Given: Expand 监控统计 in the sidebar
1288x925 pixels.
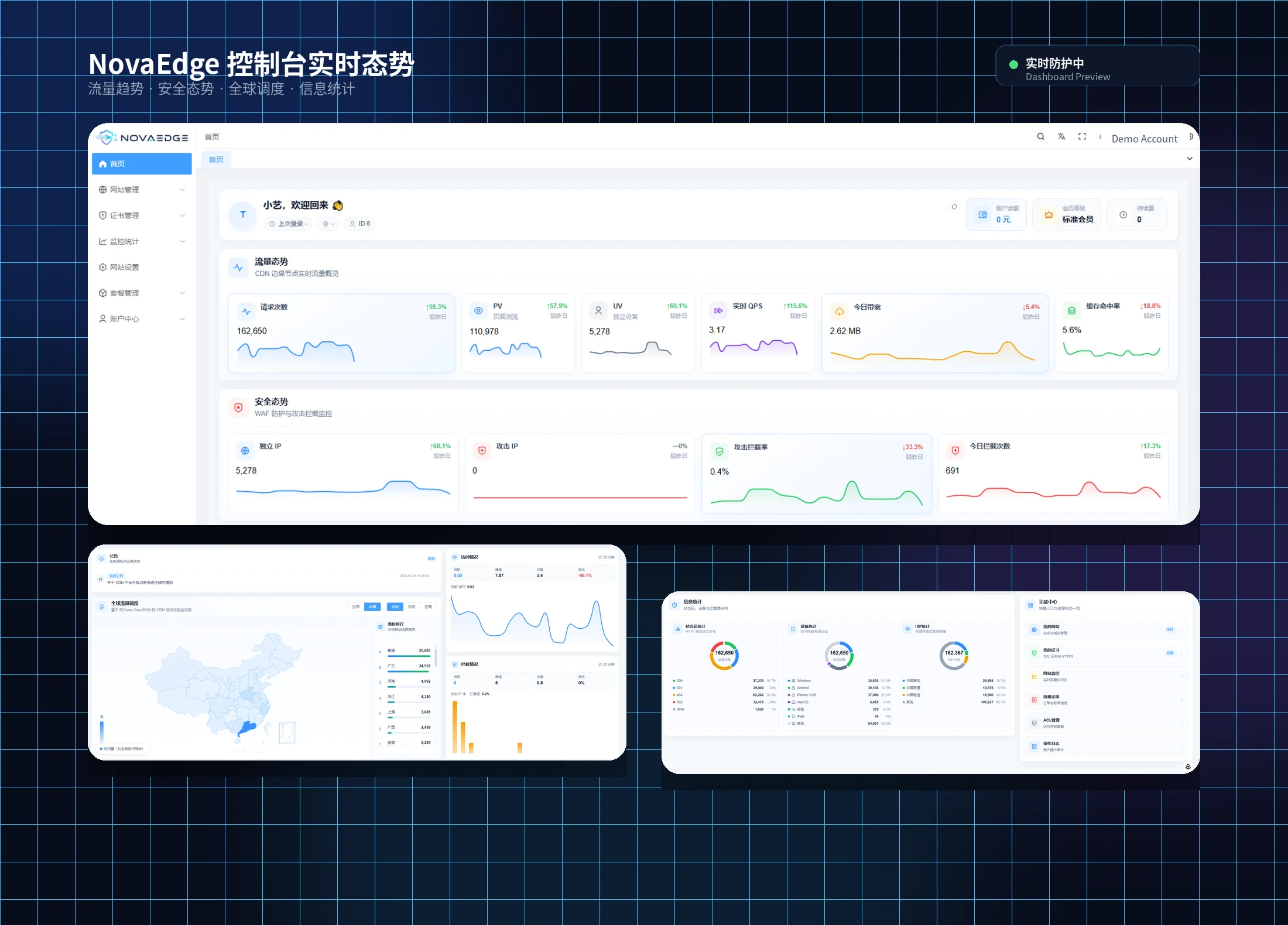Looking at the screenshot, I should coord(142,241).
